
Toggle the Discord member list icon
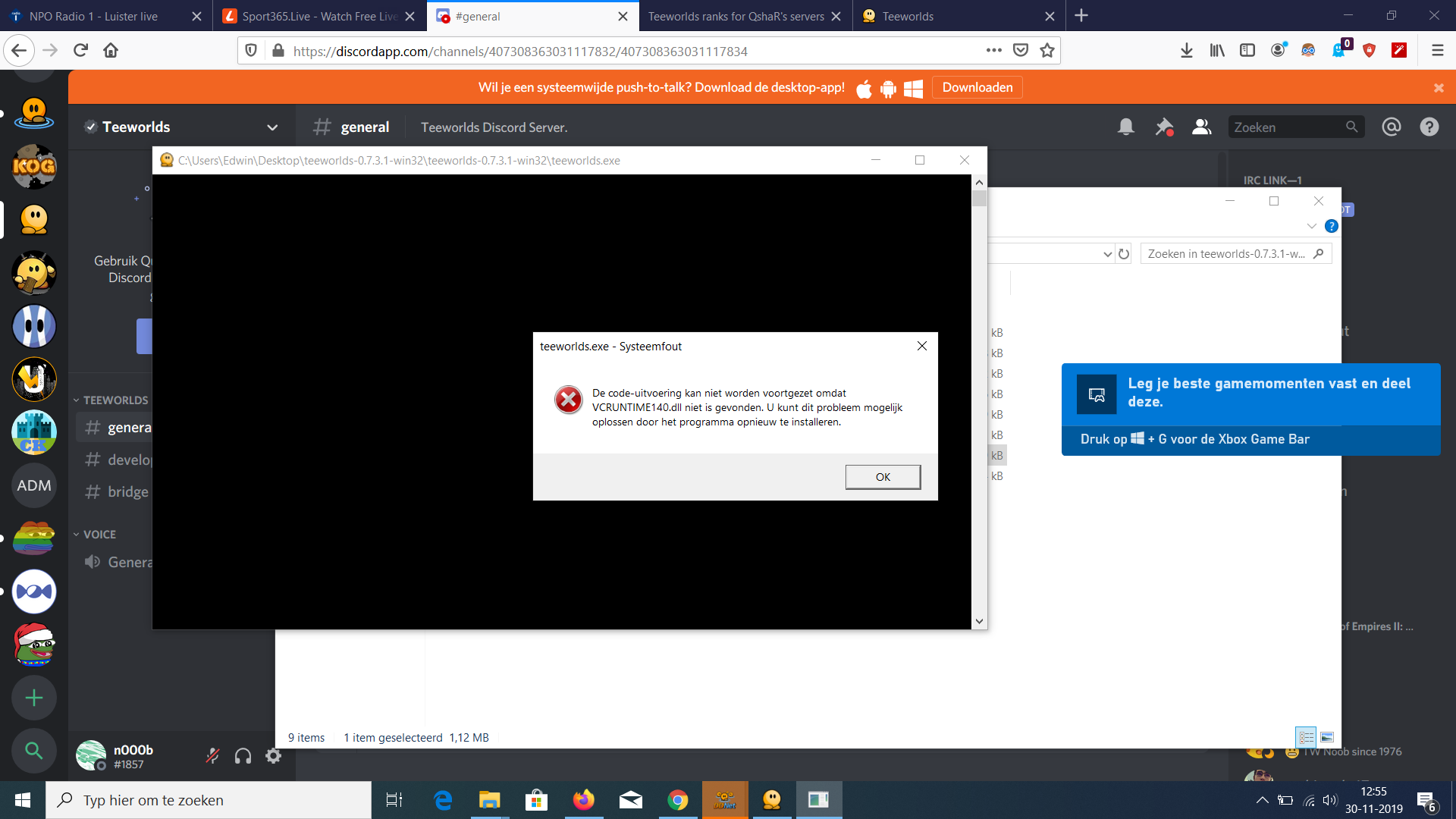click(x=1201, y=127)
